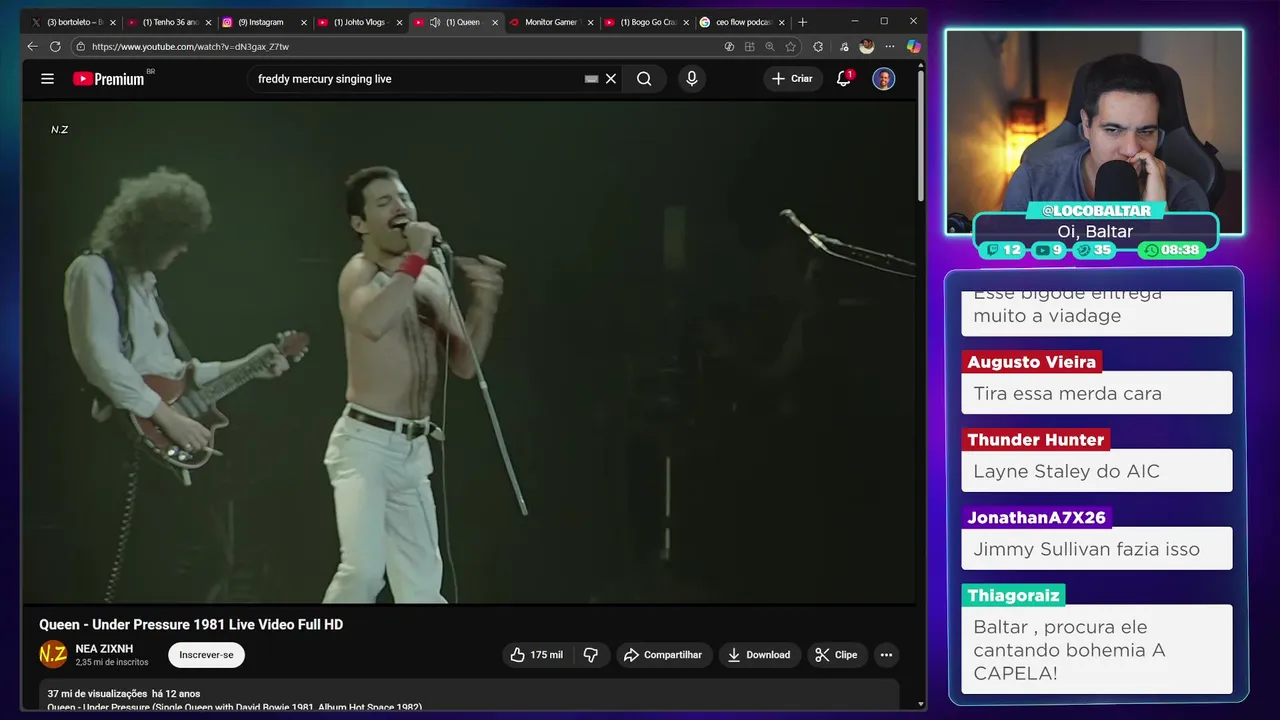1280x720 pixels.
Task: Go back in the browser
Action: 32,46
